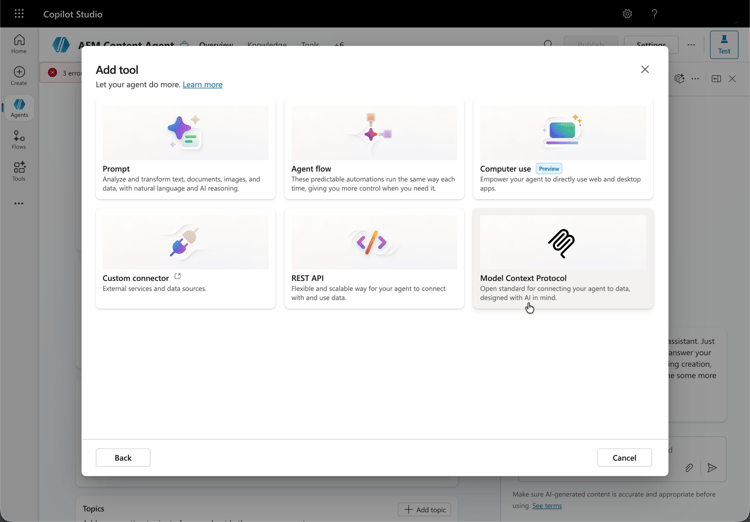The height and width of the screenshot is (522, 750).
Task: Go Back in the Add tool dialog
Action: point(123,457)
